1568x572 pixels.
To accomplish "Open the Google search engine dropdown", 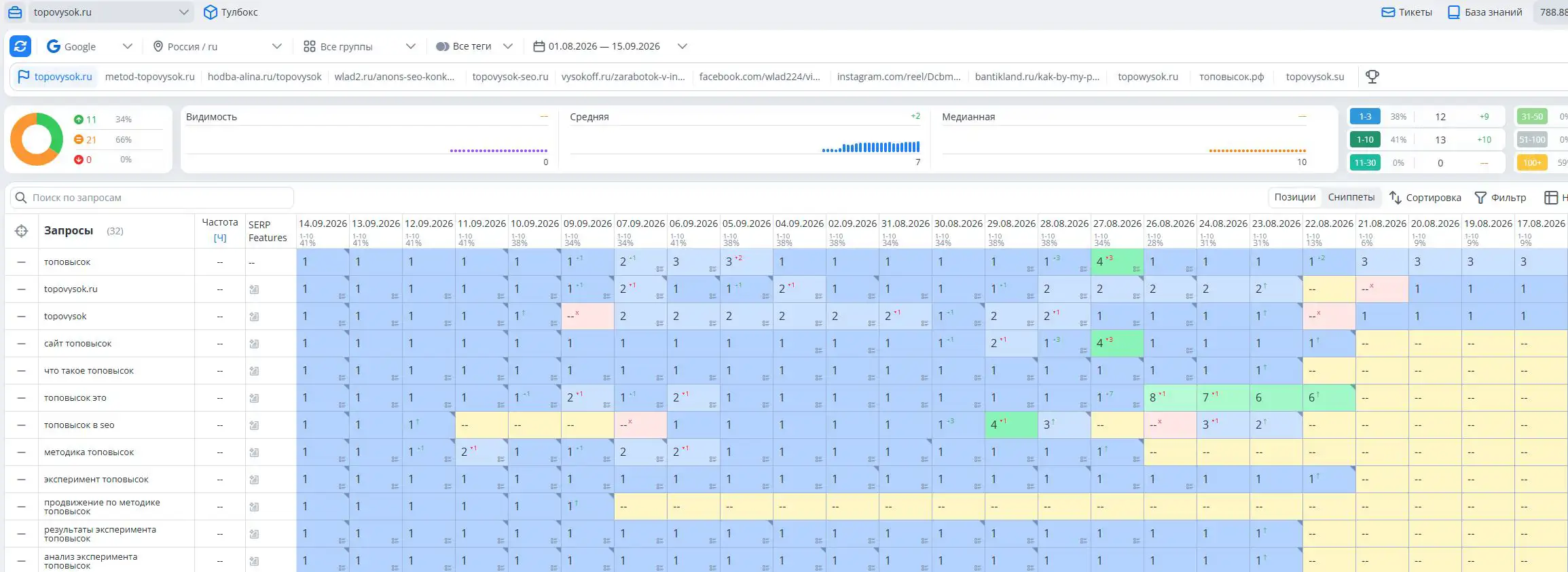I will pos(89,46).
